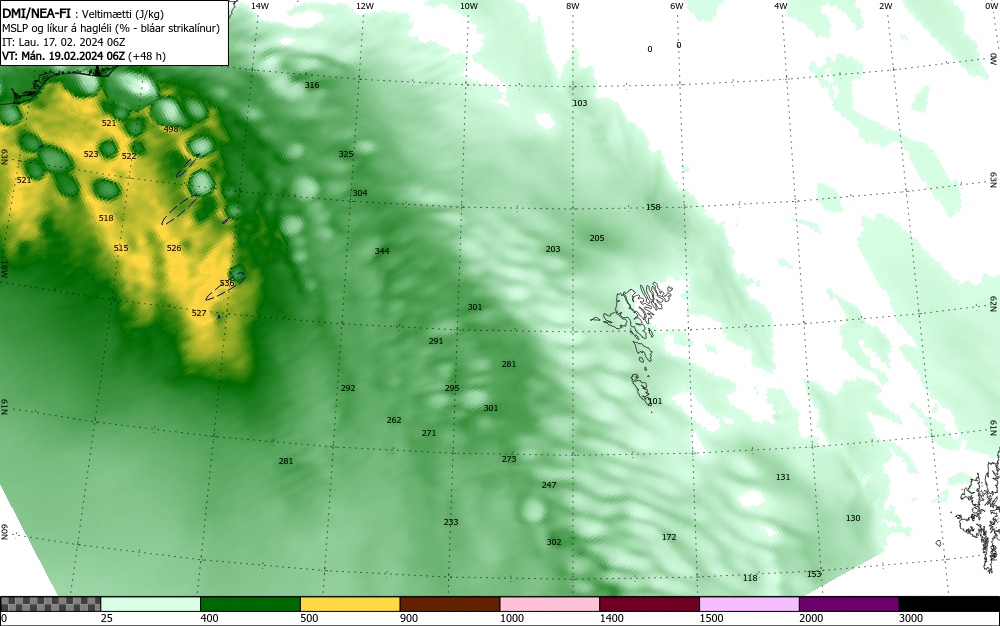
Task: Select the 304 value on the map
Action: click(360, 193)
